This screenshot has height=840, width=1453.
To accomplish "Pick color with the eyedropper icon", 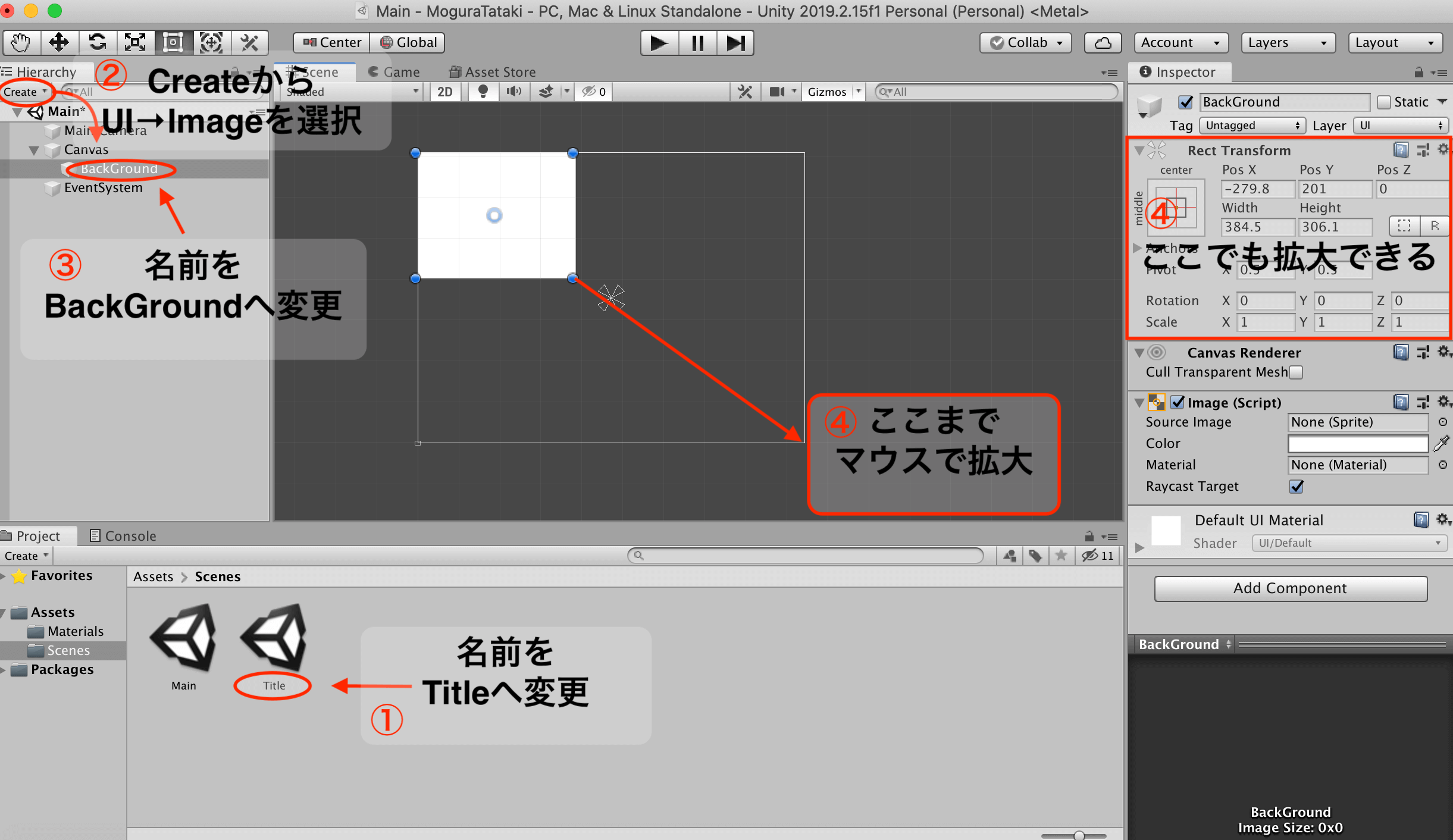I will [x=1442, y=443].
